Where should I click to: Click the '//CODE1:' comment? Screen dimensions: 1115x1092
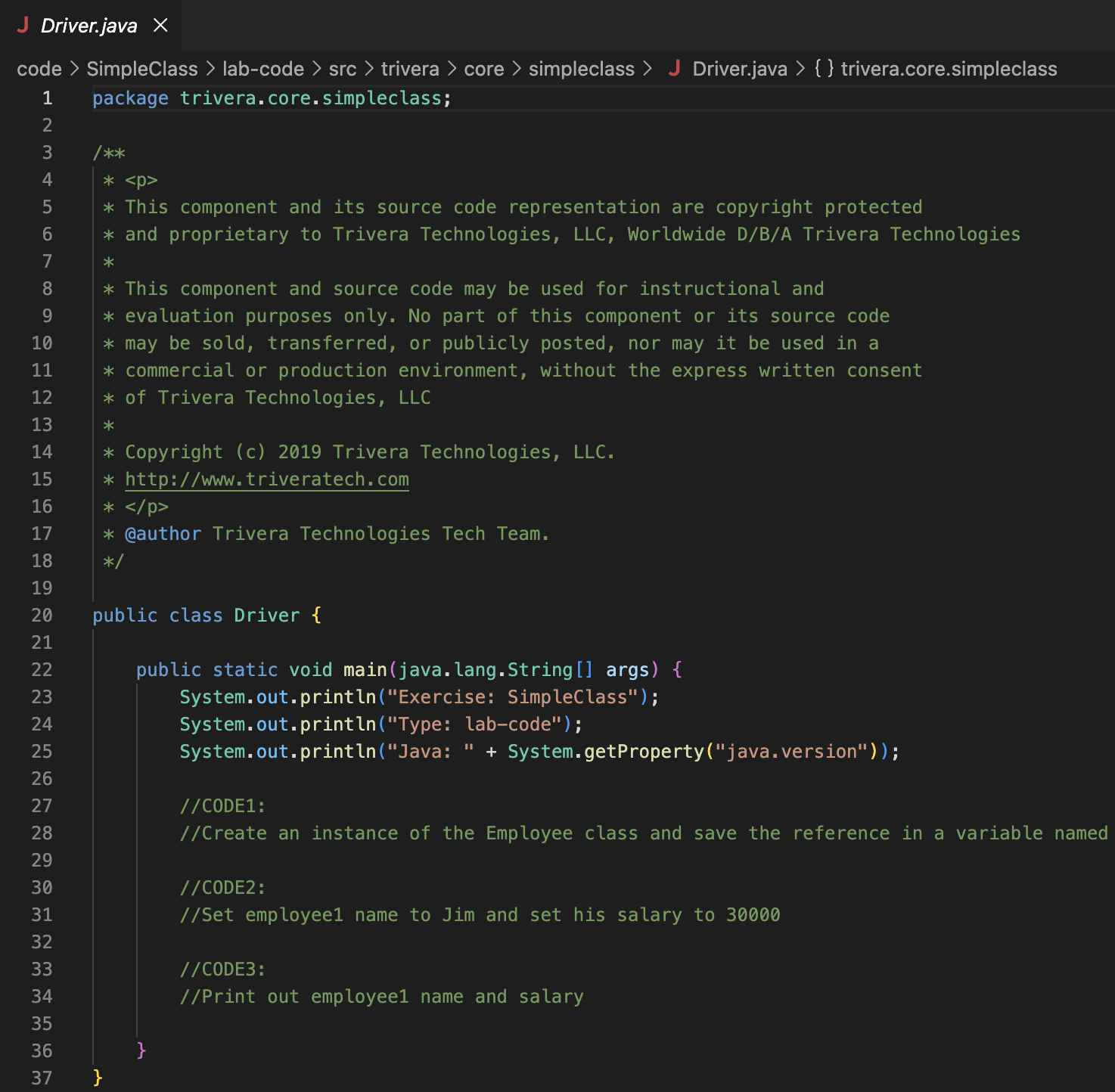point(223,806)
